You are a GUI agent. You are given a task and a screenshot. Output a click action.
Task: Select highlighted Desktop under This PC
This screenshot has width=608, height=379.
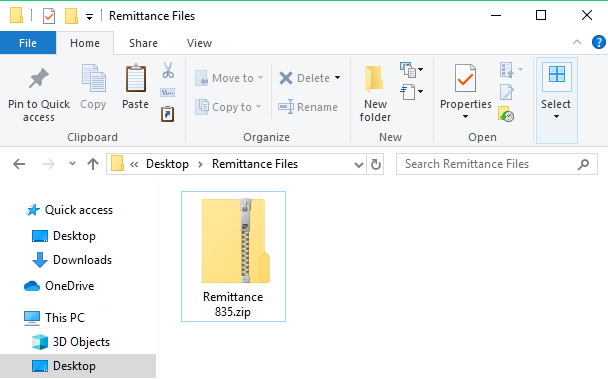(x=78, y=366)
